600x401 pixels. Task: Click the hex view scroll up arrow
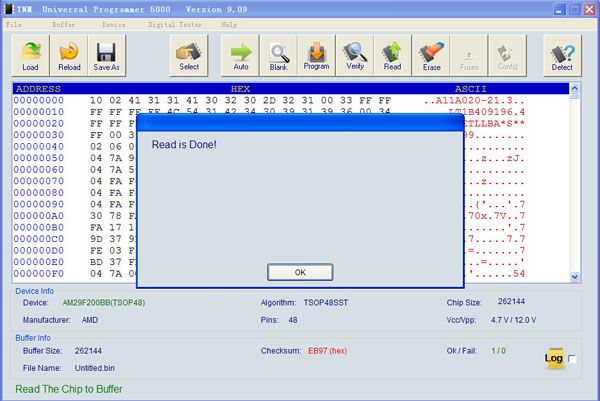(x=574, y=89)
